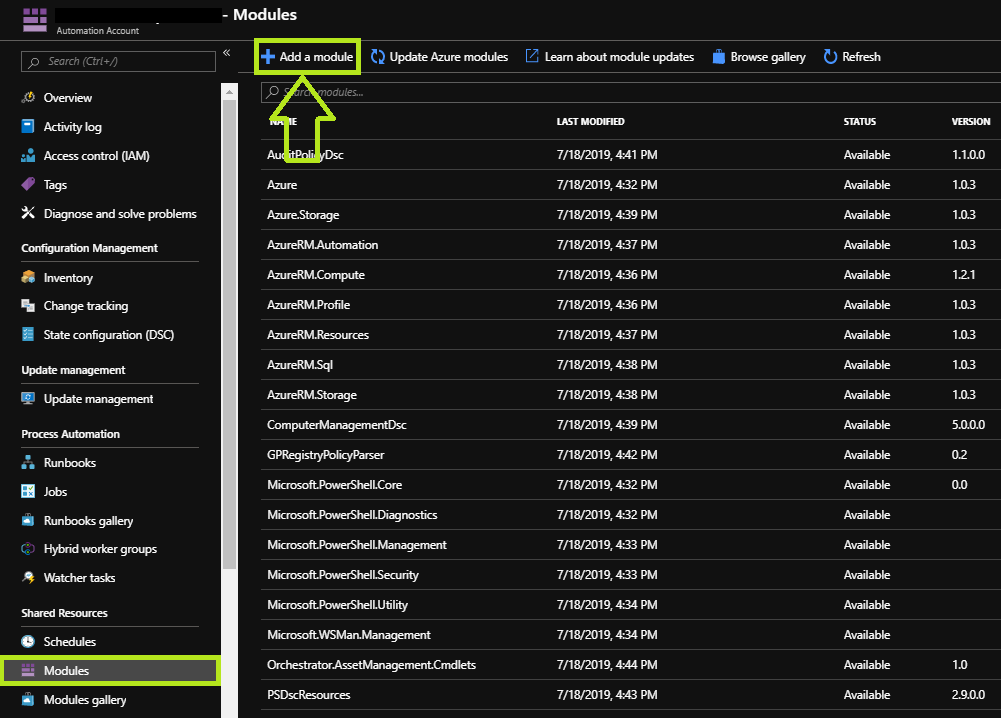
Task: Click the Browse gallery bag icon
Action: (x=719, y=57)
